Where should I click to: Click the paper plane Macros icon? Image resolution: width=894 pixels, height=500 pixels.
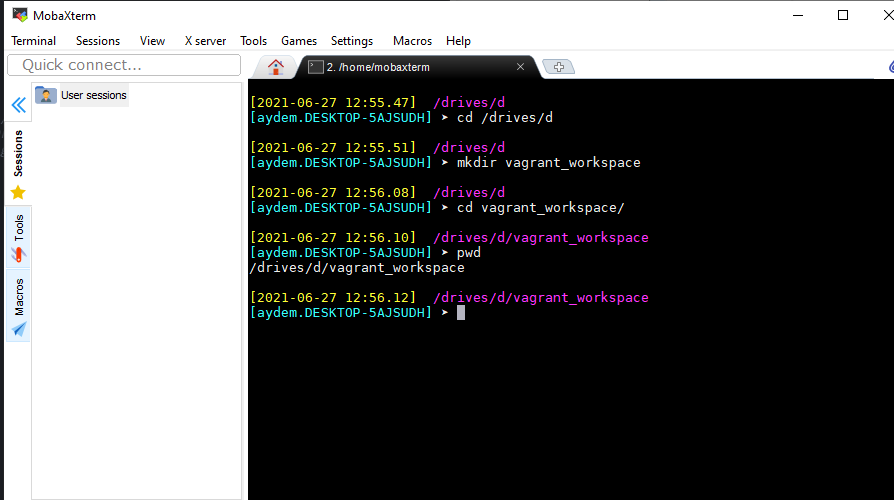click(19, 330)
